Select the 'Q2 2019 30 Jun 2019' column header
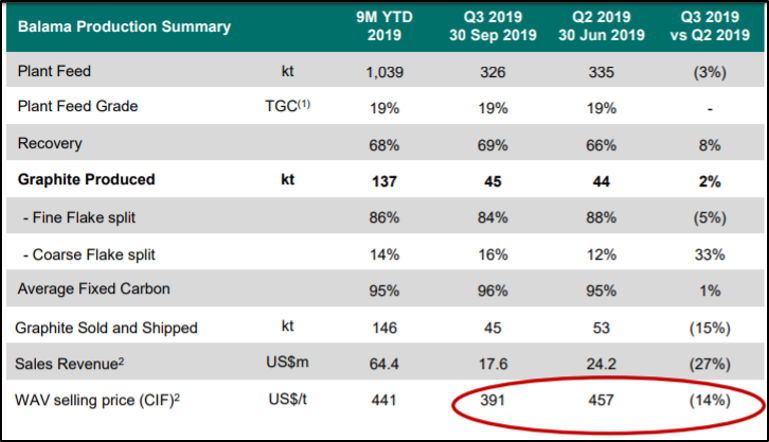This screenshot has height=442, width=769. pos(601,26)
